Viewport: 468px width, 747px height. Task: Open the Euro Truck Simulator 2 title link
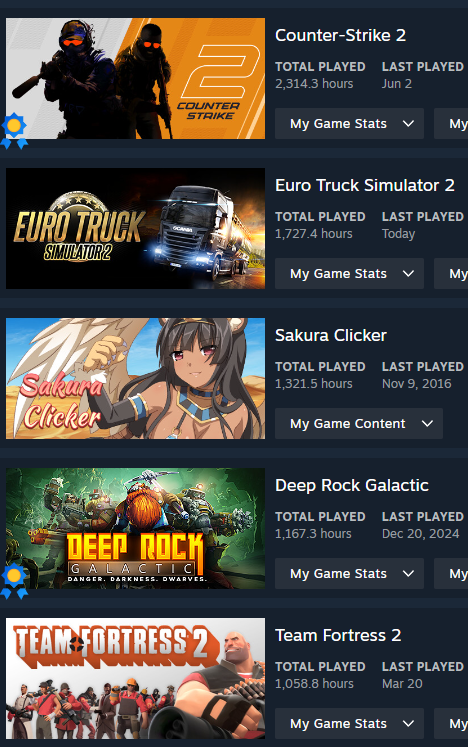tap(365, 185)
